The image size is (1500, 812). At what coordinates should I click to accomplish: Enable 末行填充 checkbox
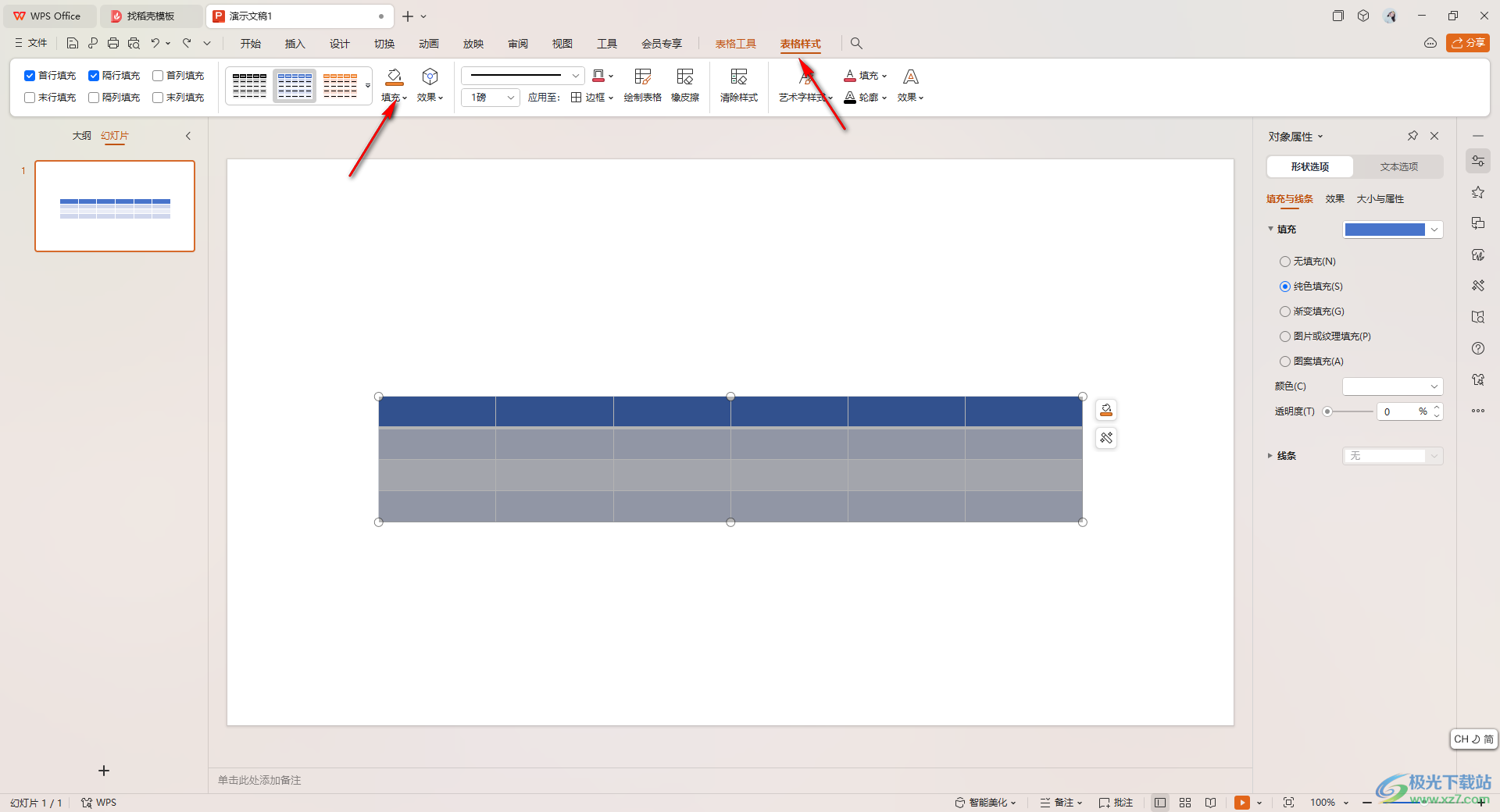[x=30, y=98]
